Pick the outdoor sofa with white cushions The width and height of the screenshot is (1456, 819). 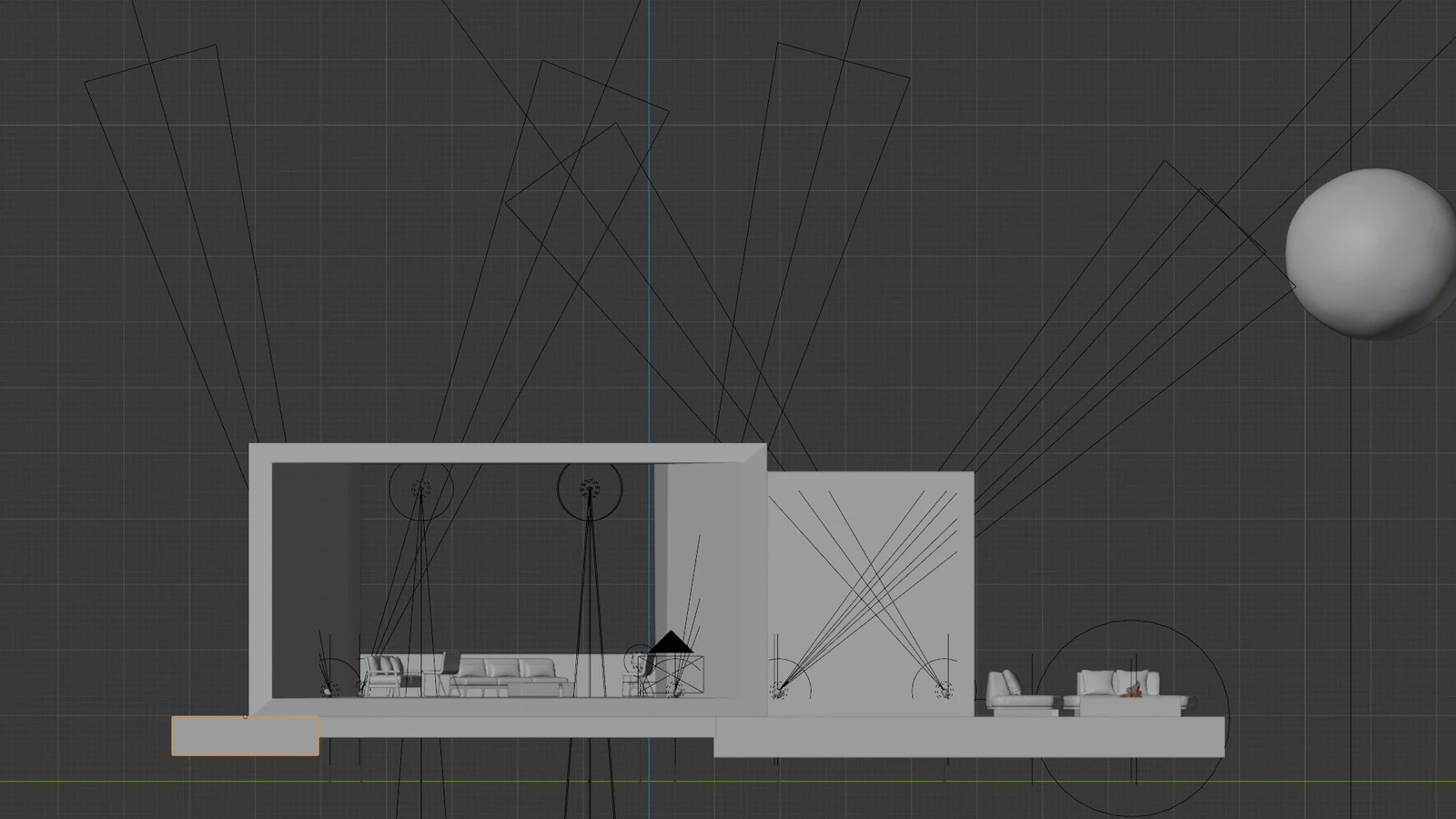[1128, 693]
